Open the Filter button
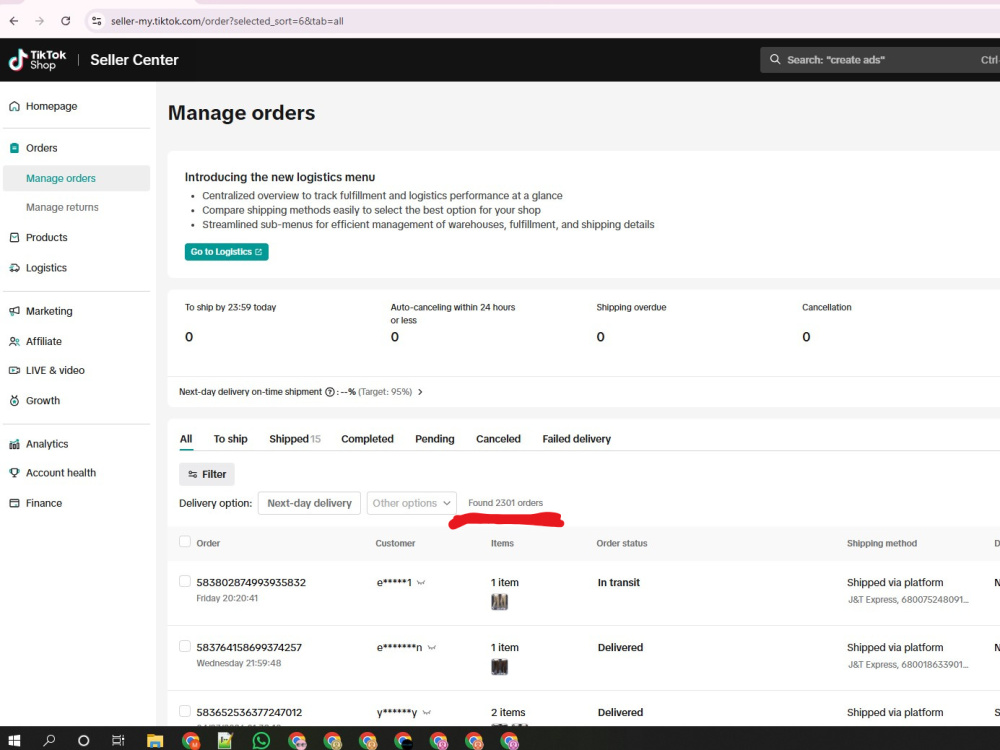The height and width of the screenshot is (750, 1000). click(207, 474)
